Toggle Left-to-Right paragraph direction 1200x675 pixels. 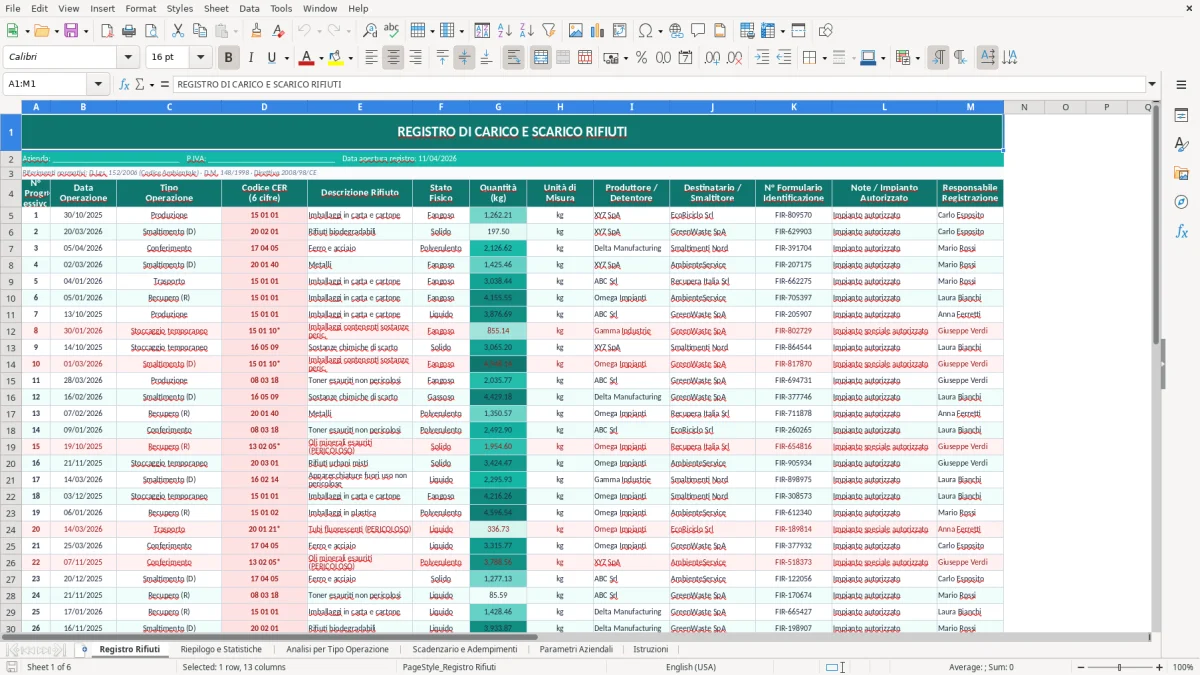(x=938, y=58)
